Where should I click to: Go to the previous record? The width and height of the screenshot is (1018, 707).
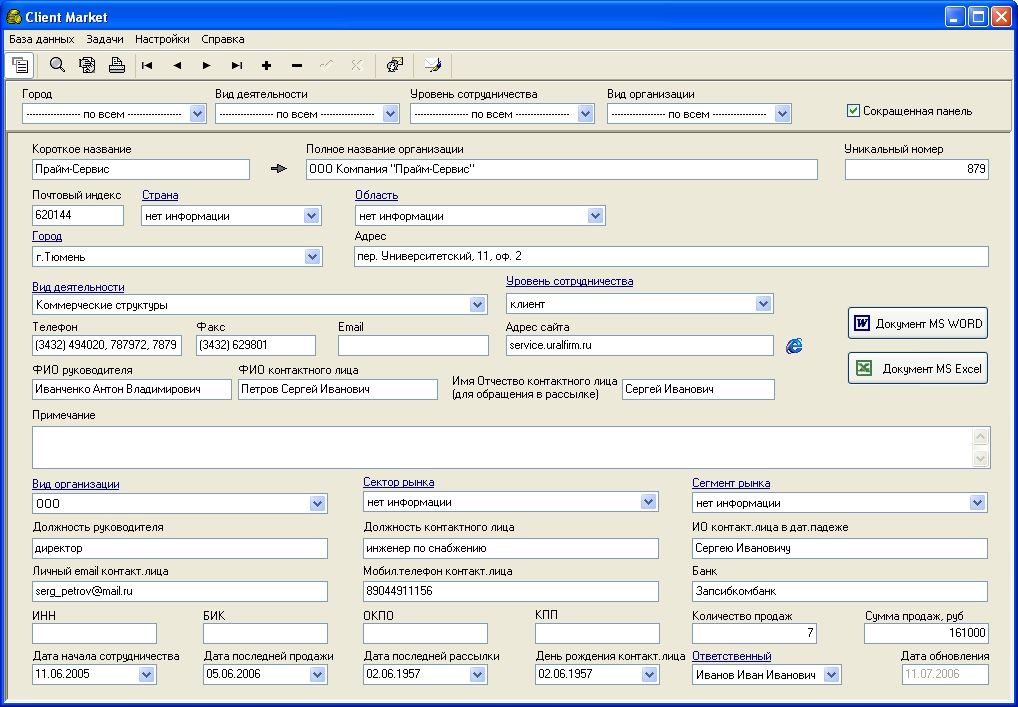point(177,65)
